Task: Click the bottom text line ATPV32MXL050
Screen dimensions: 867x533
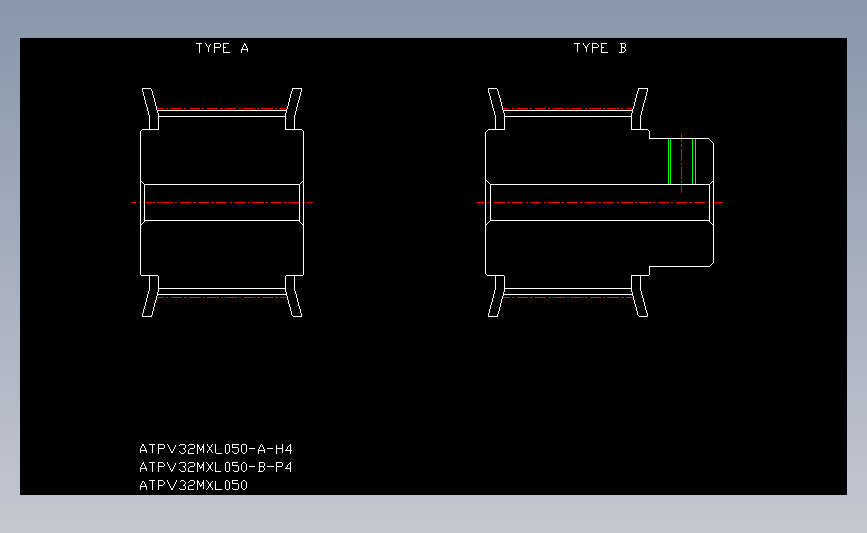Action: 194,485
